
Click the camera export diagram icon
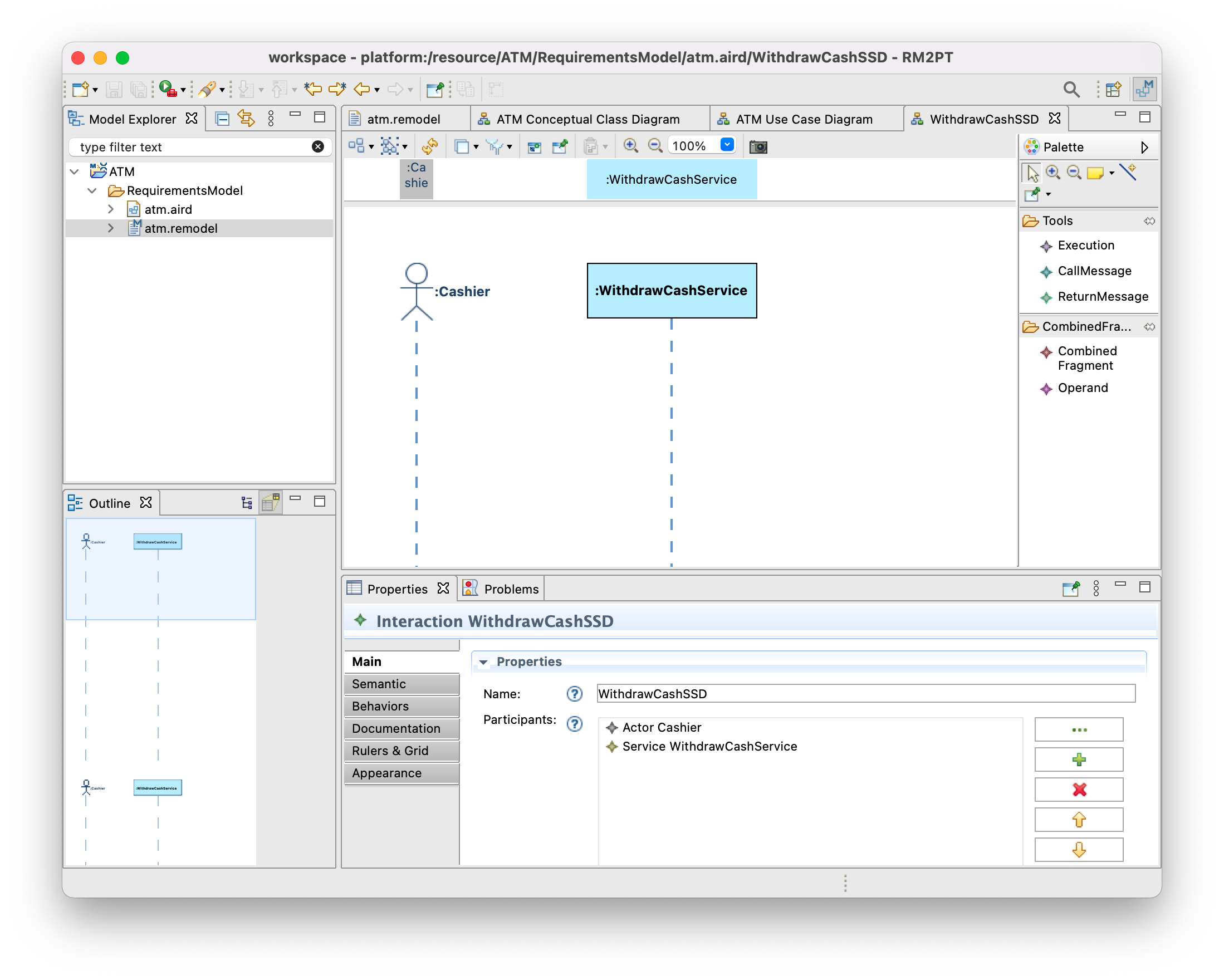pos(758,147)
